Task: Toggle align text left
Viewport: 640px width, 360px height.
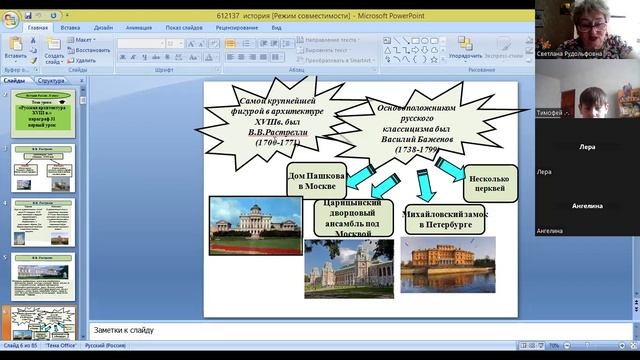Action: [231, 57]
